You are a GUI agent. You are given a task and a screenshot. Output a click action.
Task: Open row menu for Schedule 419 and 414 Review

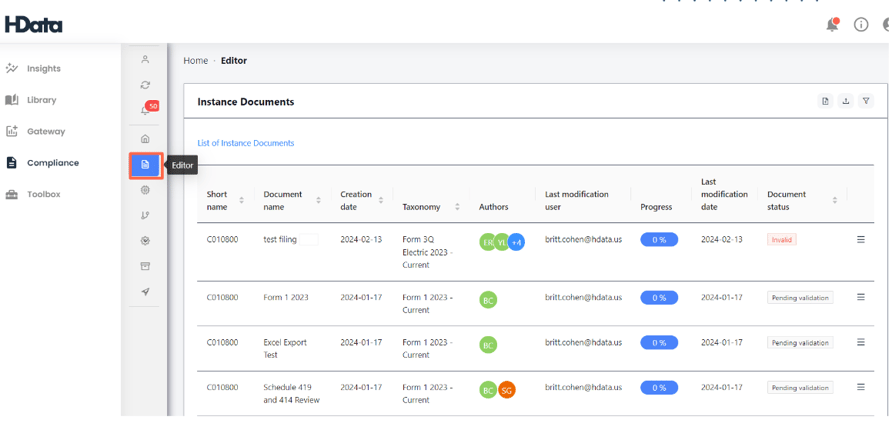[x=861, y=387]
